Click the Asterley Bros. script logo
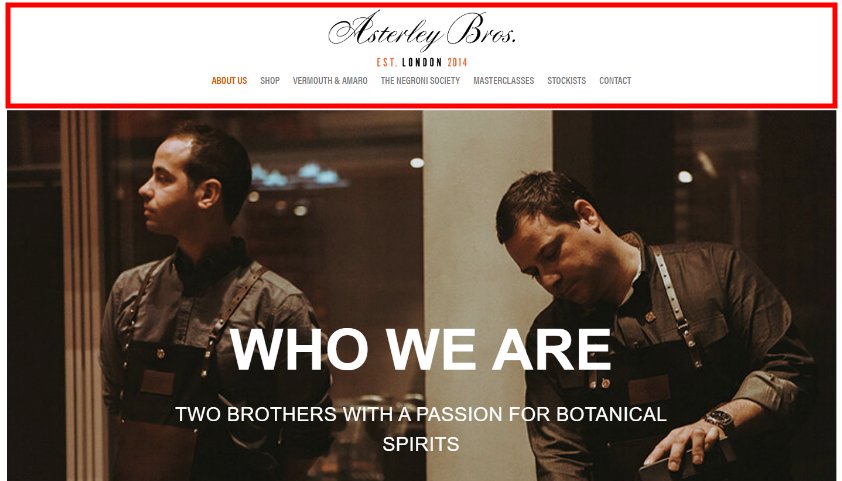Image resolution: width=842 pixels, height=481 pixels. 422,30
